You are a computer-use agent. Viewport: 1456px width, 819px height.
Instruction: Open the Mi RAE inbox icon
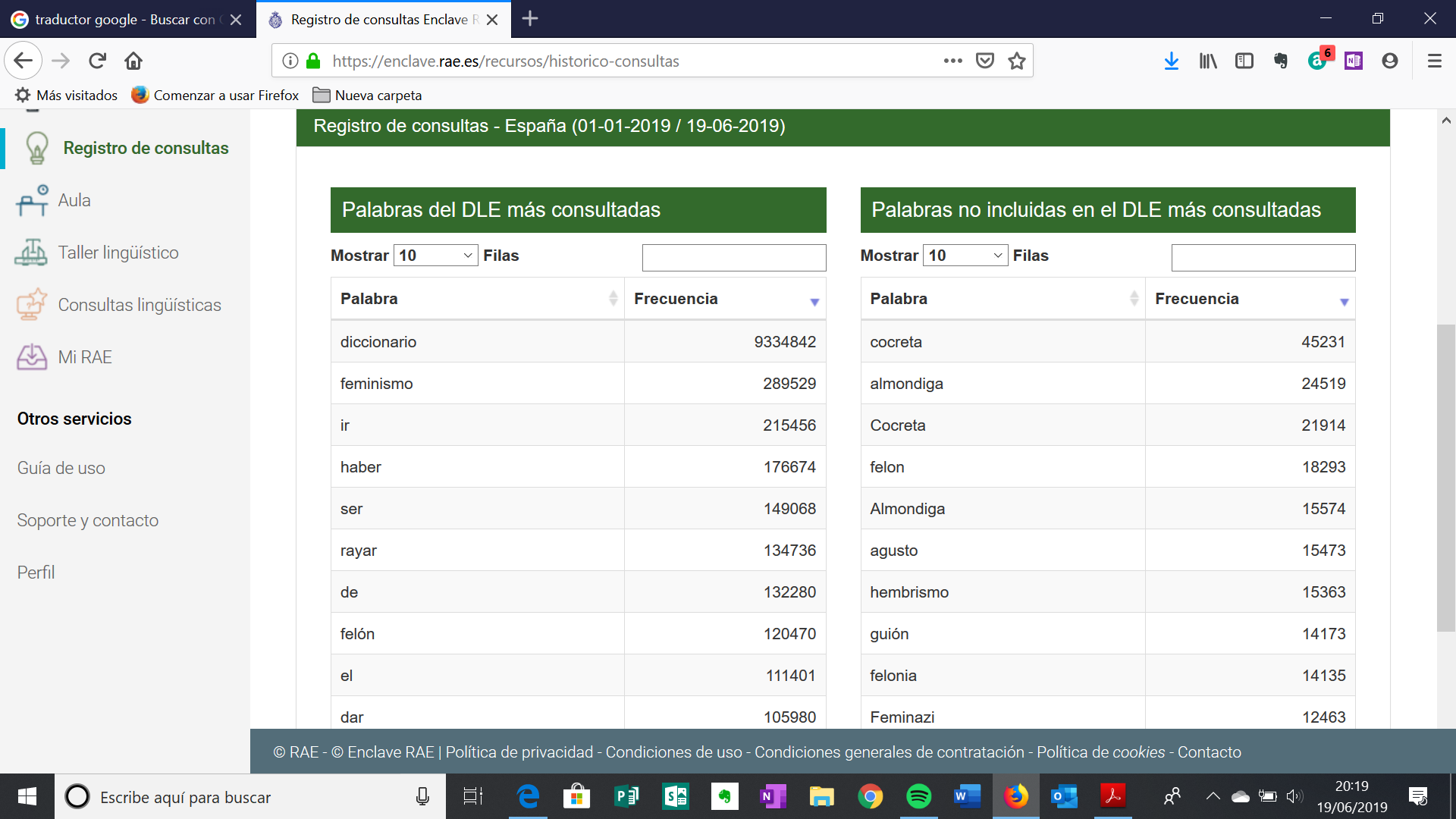click(31, 357)
